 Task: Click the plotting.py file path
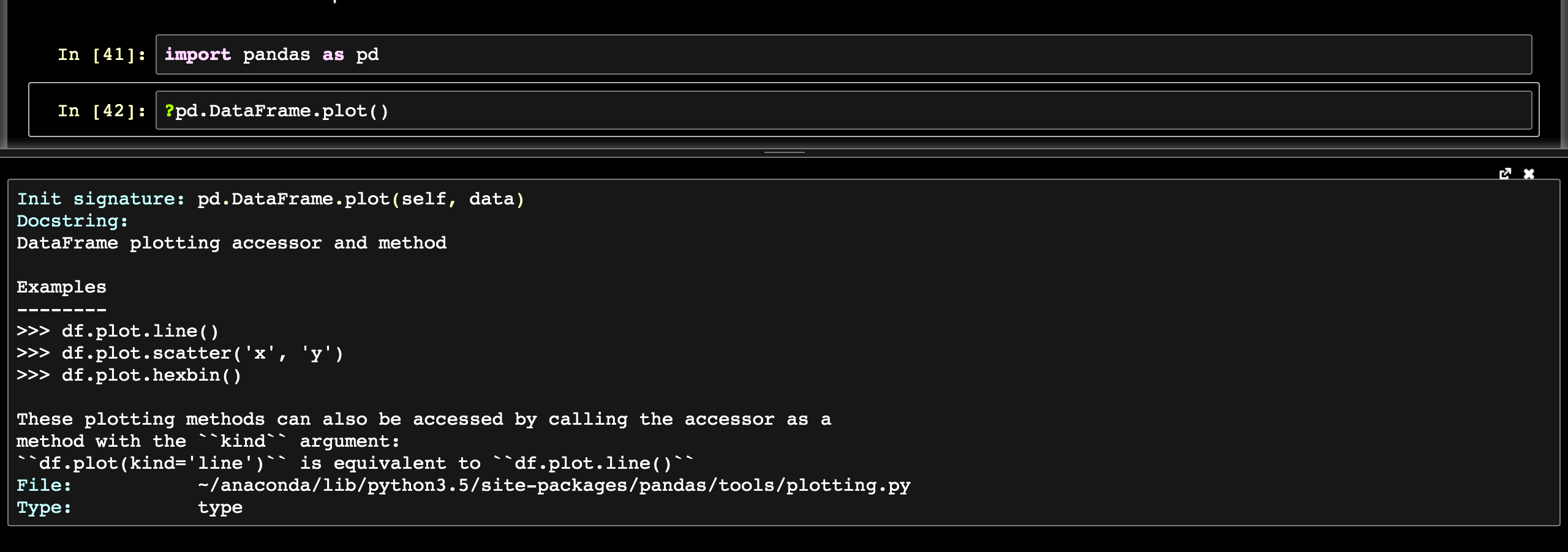coord(554,485)
